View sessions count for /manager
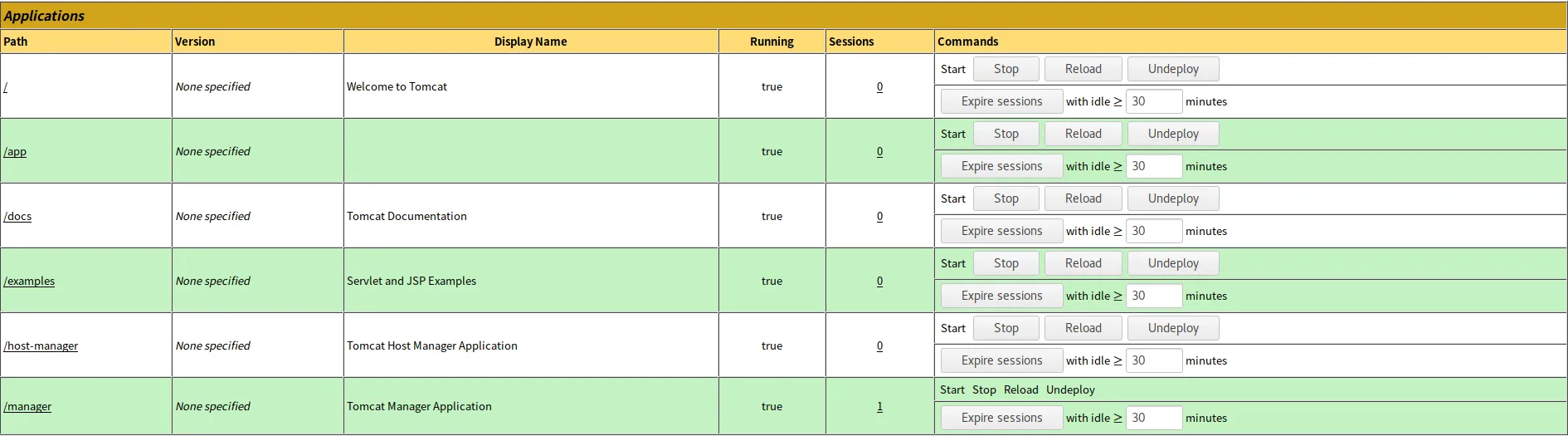This screenshot has width=1568, height=436. tap(879, 406)
